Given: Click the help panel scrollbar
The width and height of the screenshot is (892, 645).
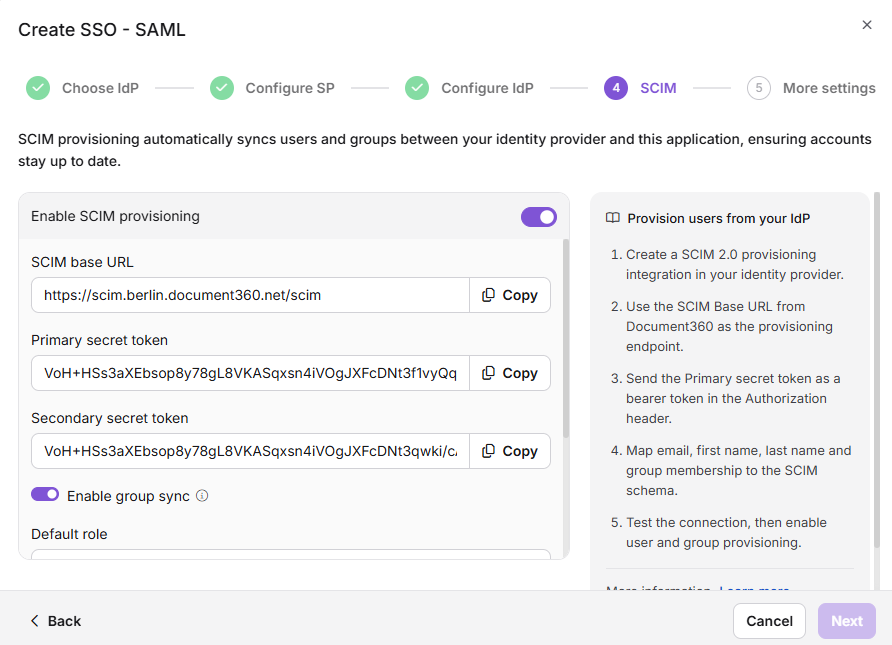Looking at the screenshot, I should (877, 370).
